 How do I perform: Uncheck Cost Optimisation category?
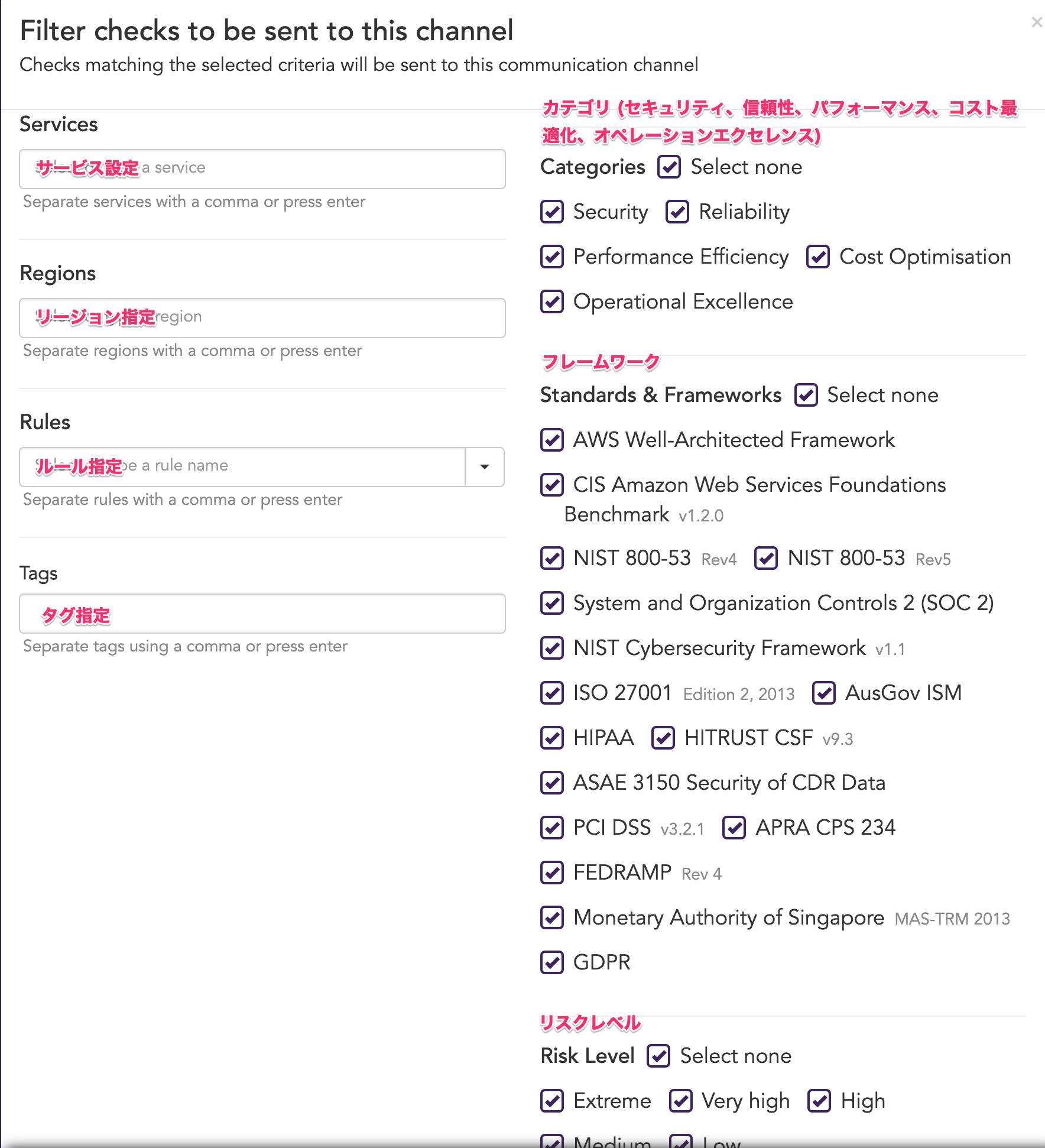(818, 257)
